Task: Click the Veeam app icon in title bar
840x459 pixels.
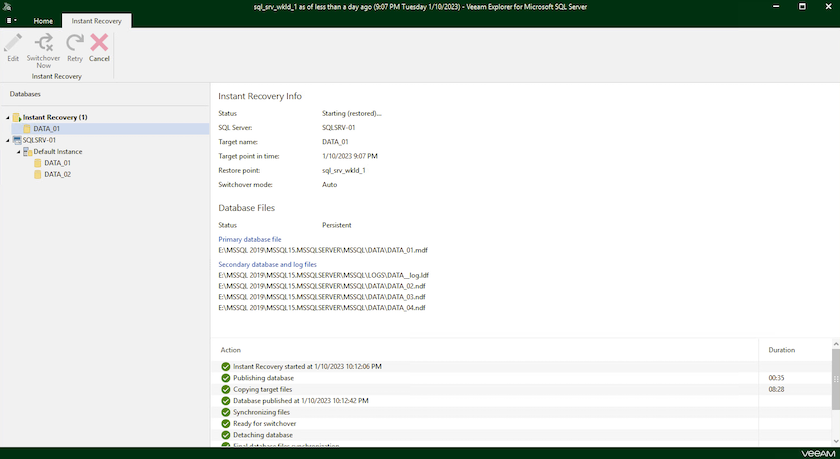Action: click(7, 7)
